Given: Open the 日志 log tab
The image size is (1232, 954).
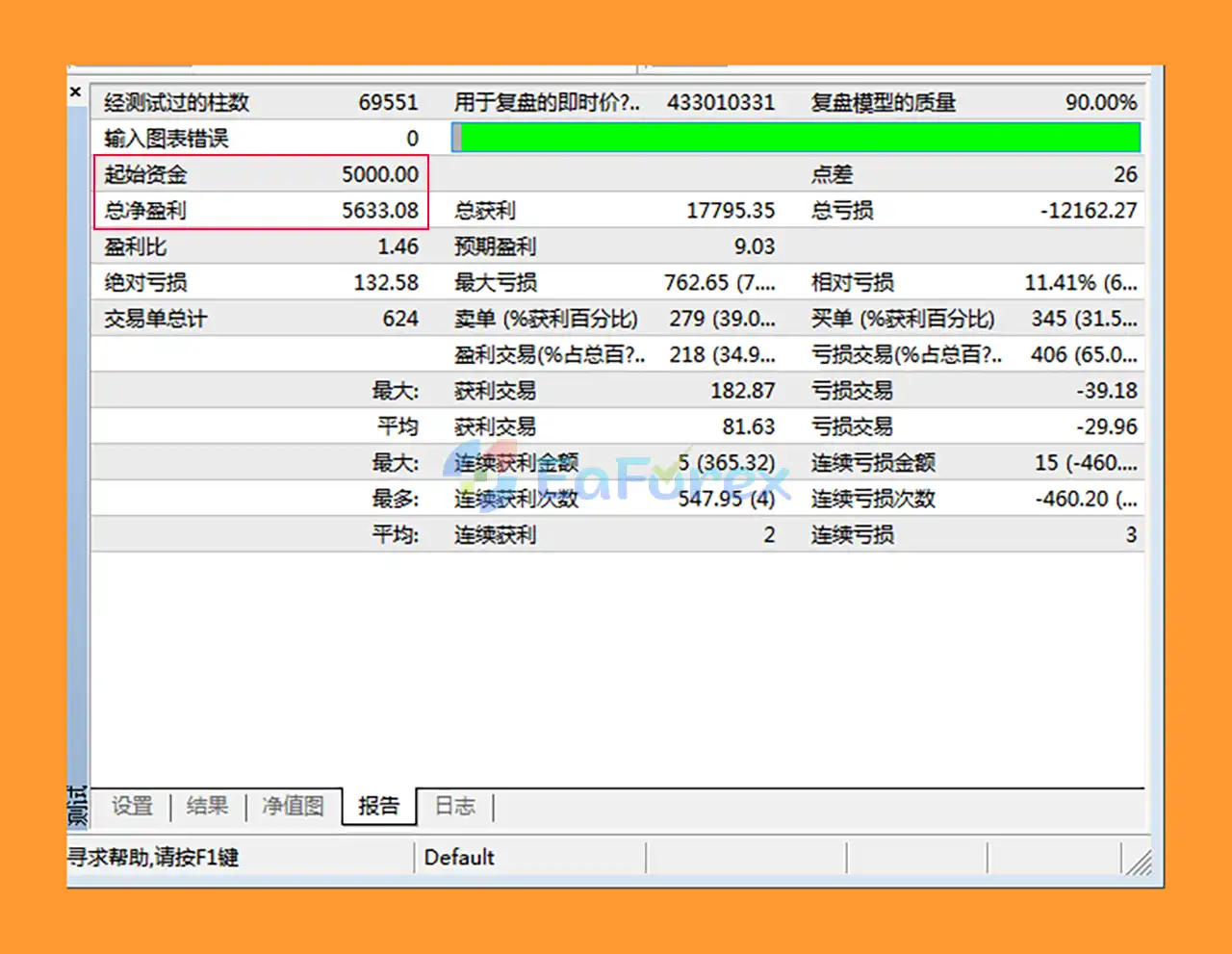Looking at the screenshot, I should (453, 808).
